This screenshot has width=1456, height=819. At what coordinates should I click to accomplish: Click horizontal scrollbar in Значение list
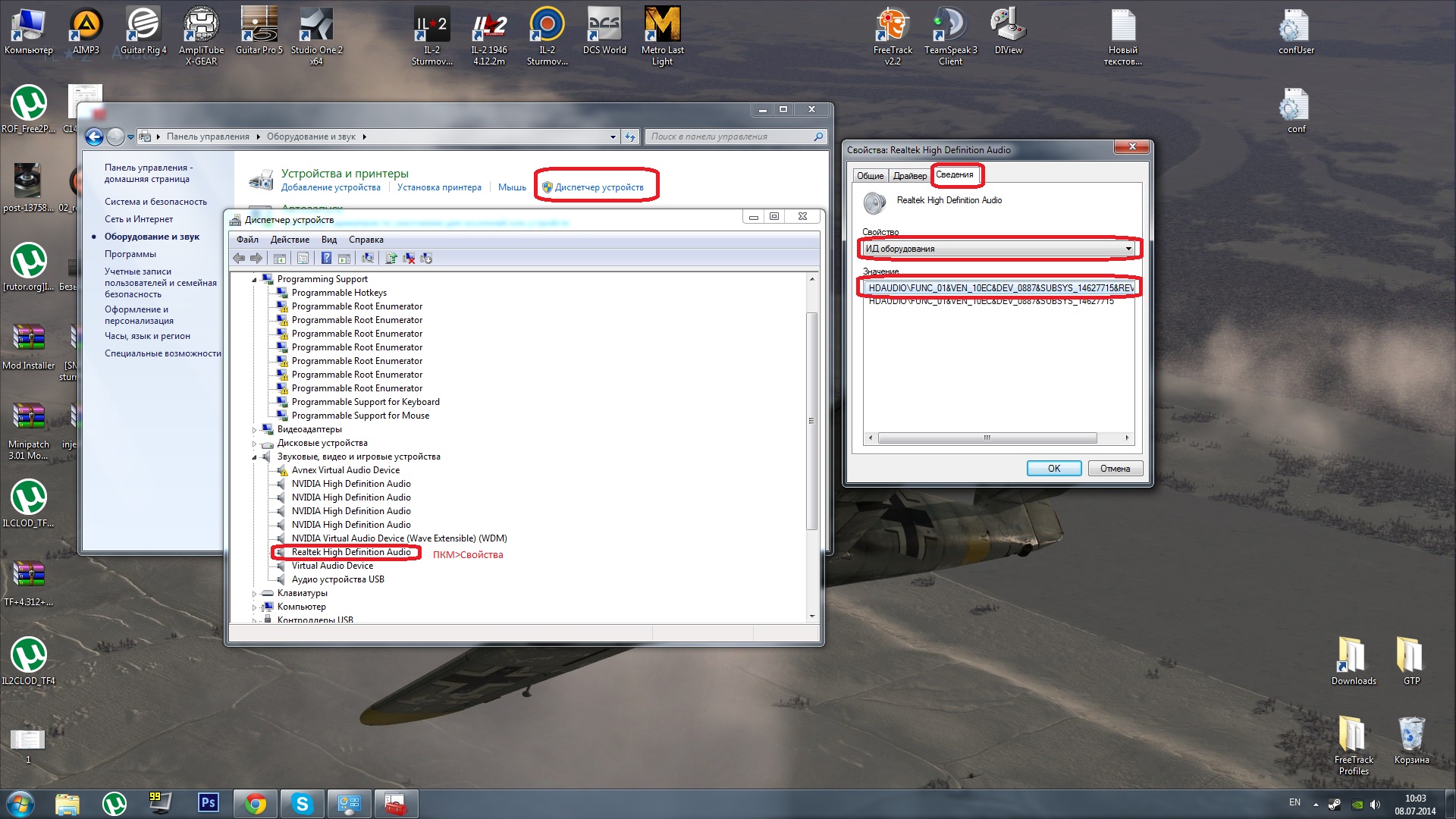987,438
